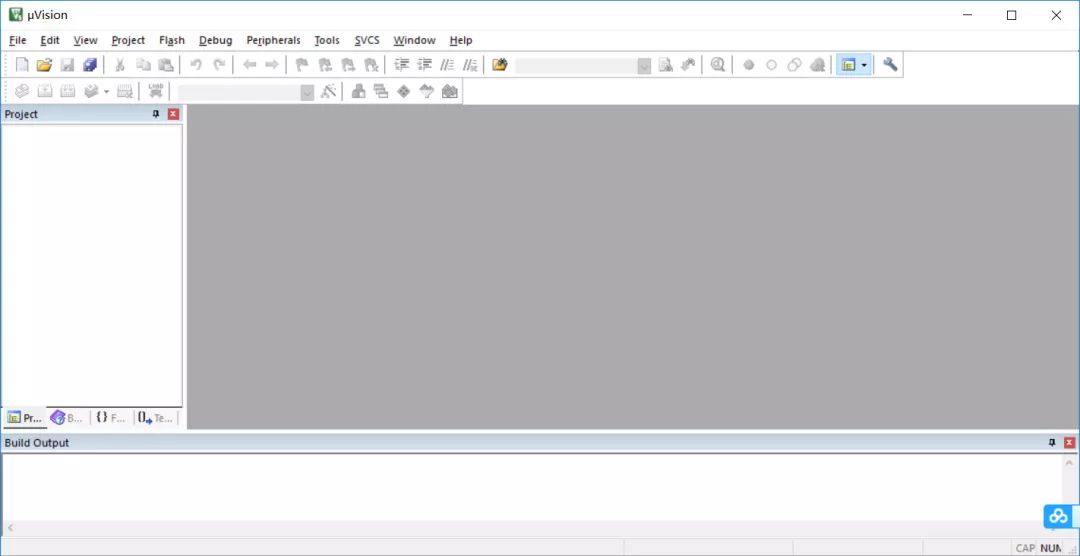Open the Flash menu
This screenshot has height=556, width=1080.
(172, 40)
